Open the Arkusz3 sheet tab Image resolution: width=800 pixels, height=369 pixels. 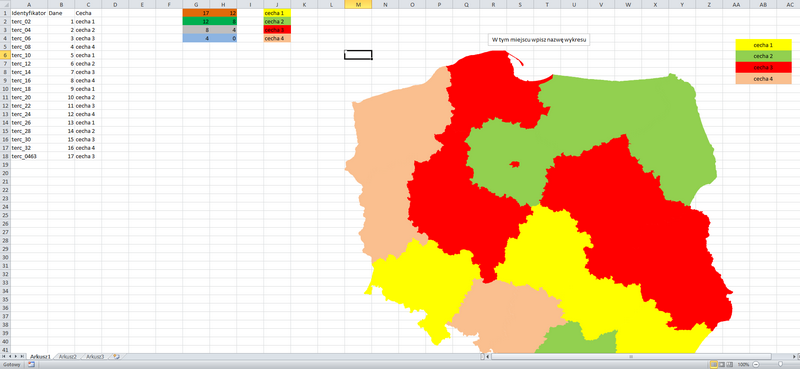(95, 356)
